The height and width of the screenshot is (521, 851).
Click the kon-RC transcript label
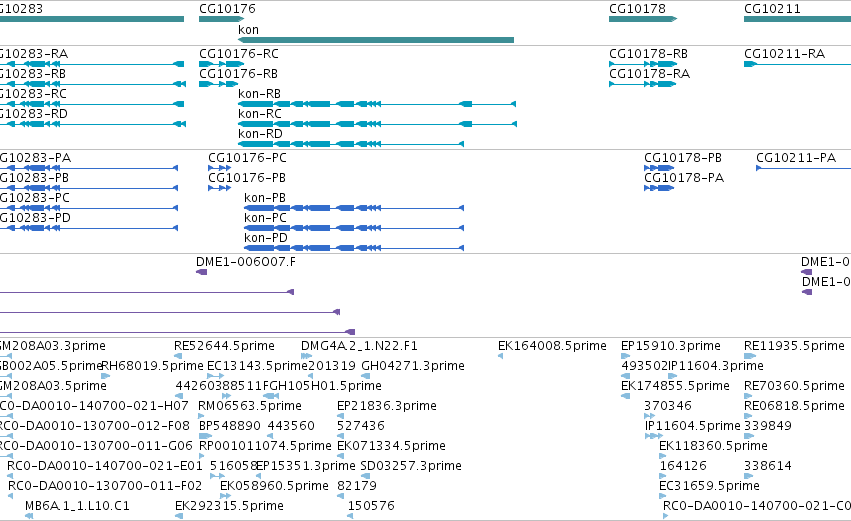260,114
